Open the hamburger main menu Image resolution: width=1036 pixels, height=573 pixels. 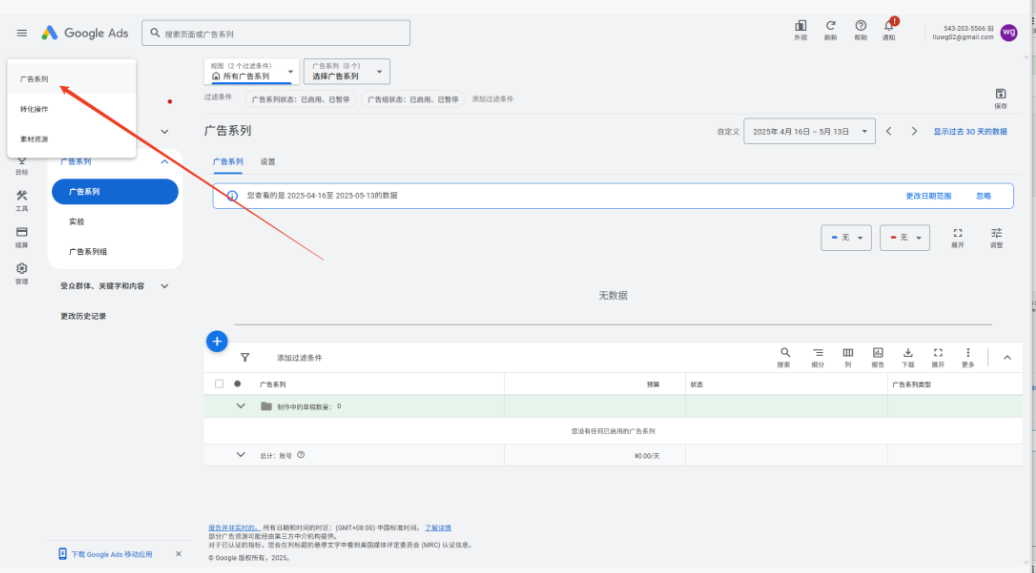coord(22,33)
